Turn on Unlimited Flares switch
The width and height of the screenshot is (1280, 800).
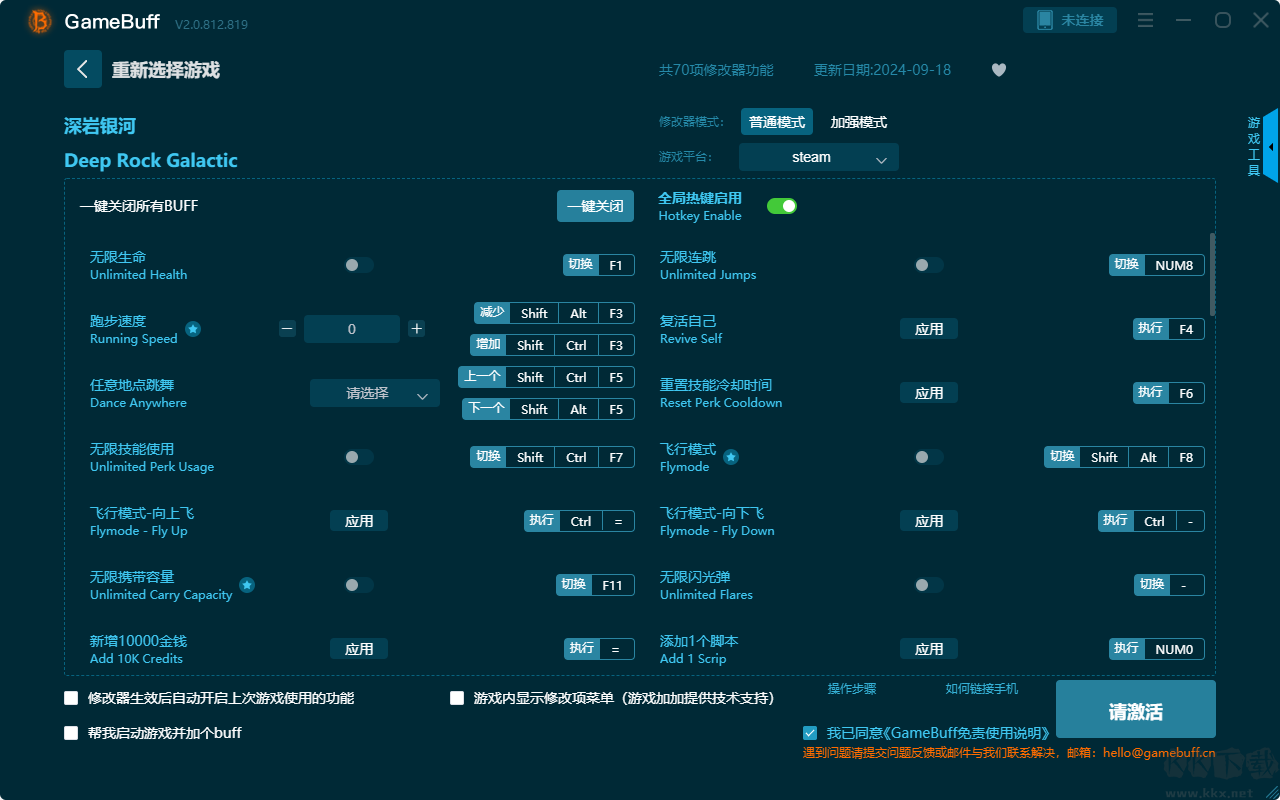pyautogui.click(x=929, y=585)
